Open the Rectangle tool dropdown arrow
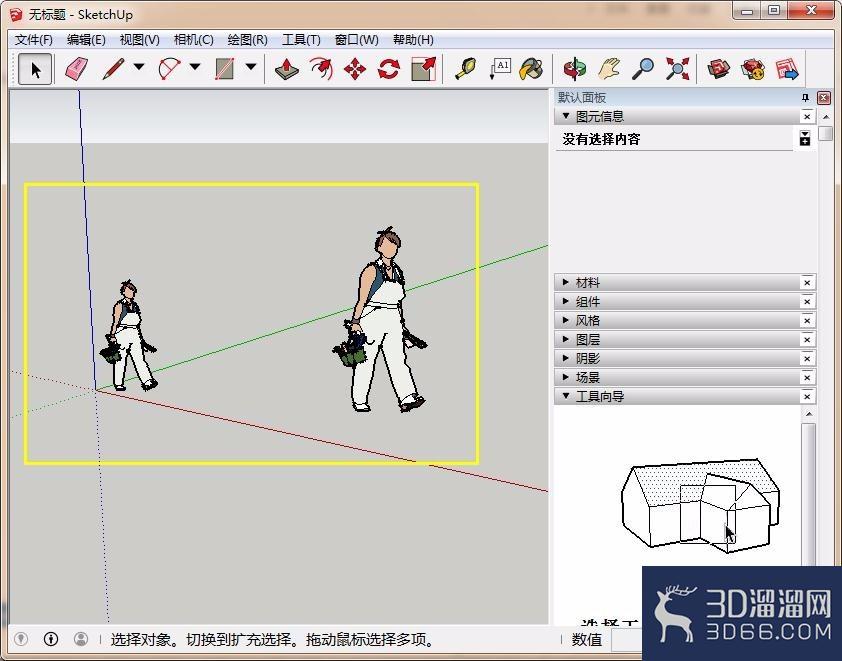The height and width of the screenshot is (661, 842). pyautogui.click(x=251, y=68)
